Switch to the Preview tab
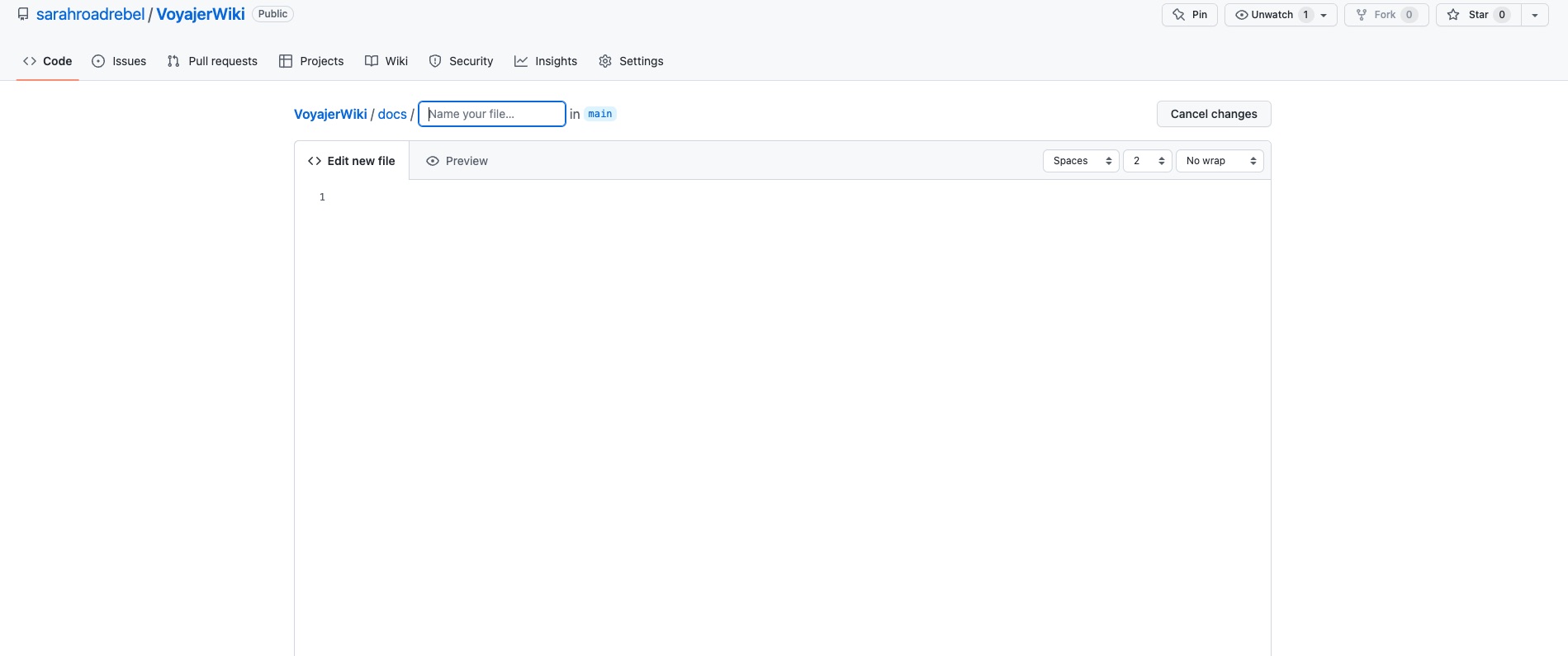 pos(457,161)
